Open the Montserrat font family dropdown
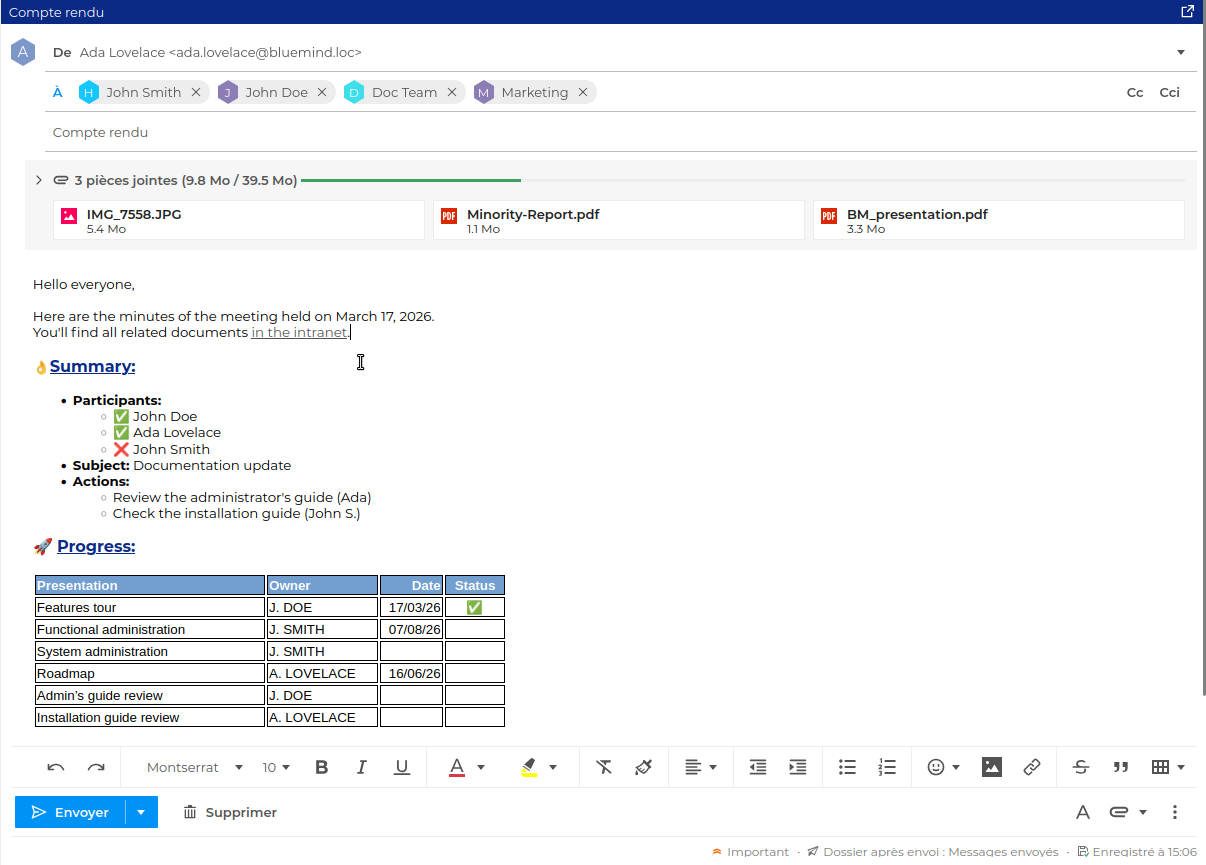The height and width of the screenshot is (865, 1206). pyautogui.click(x=195, y=767)
